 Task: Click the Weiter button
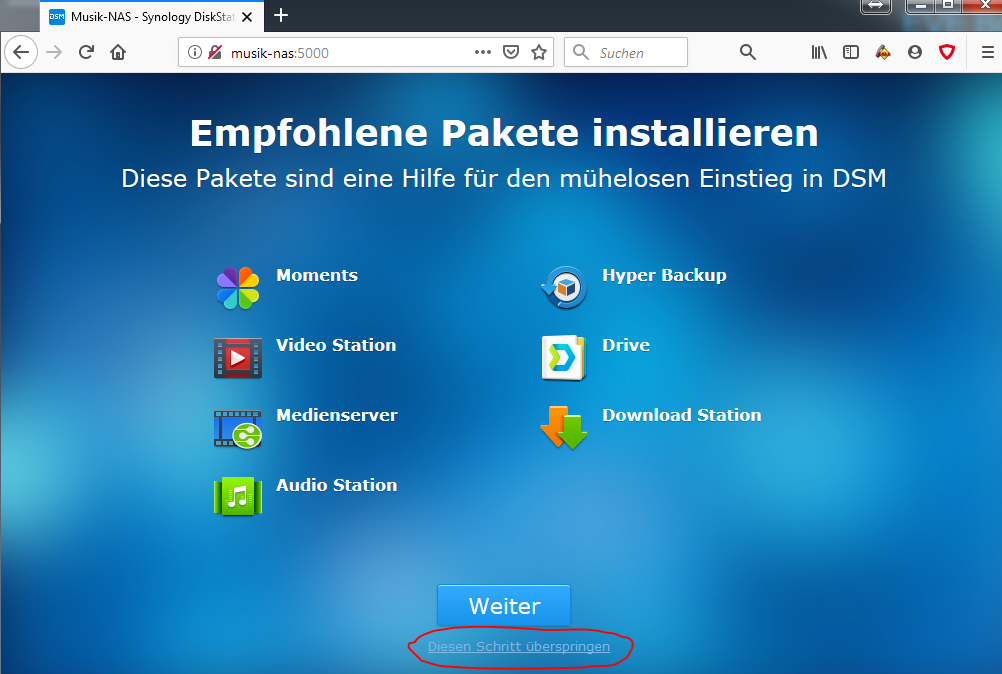(504, 606)
